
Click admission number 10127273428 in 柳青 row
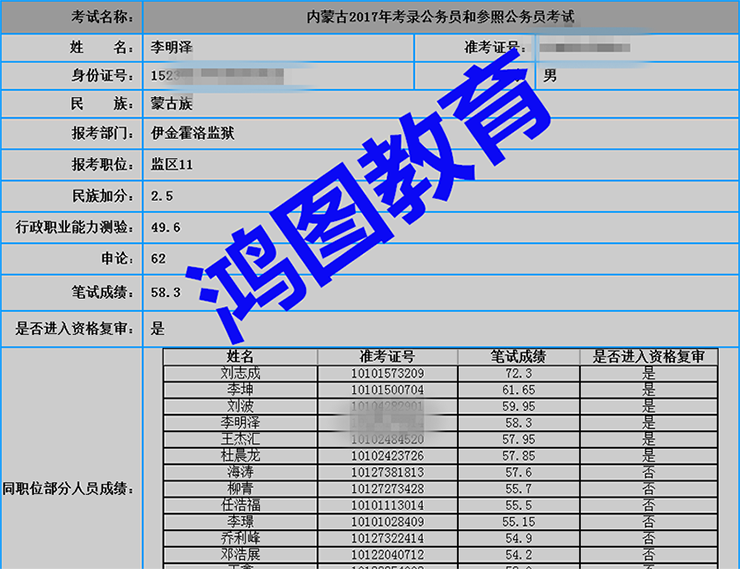pyautogui.click(x=387, y=488)
